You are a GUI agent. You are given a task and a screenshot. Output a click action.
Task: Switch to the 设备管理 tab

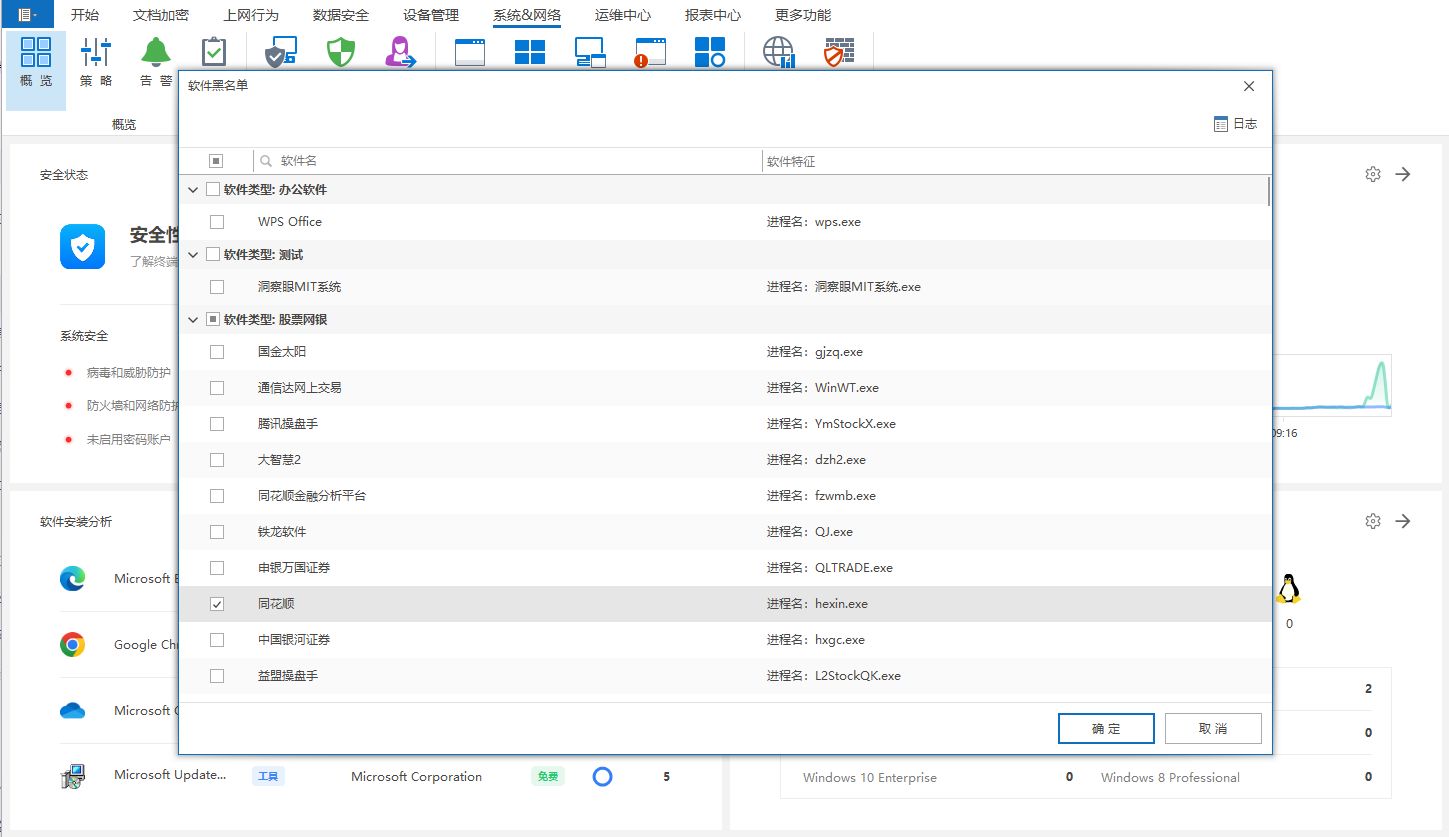click(431, 15)
